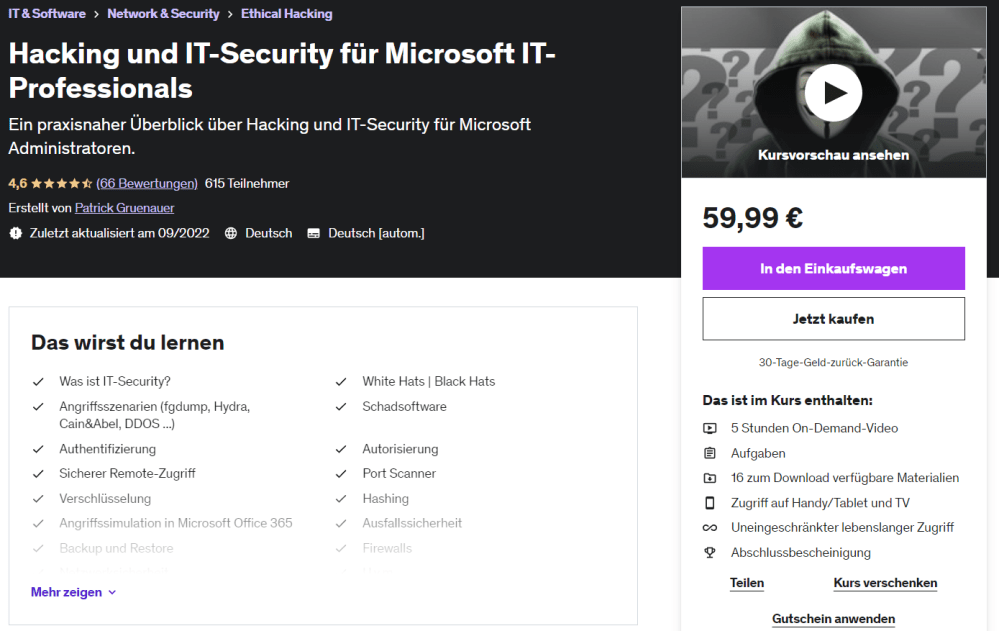
Task: Click the last-updated badge icon
Action: [x=15, y=233]
